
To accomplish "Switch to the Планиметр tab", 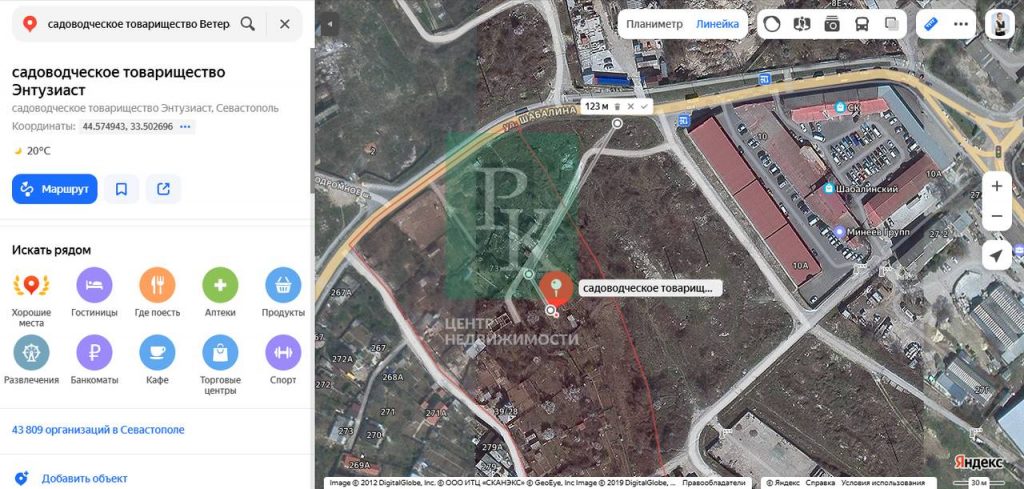I will tap(654, 24).
